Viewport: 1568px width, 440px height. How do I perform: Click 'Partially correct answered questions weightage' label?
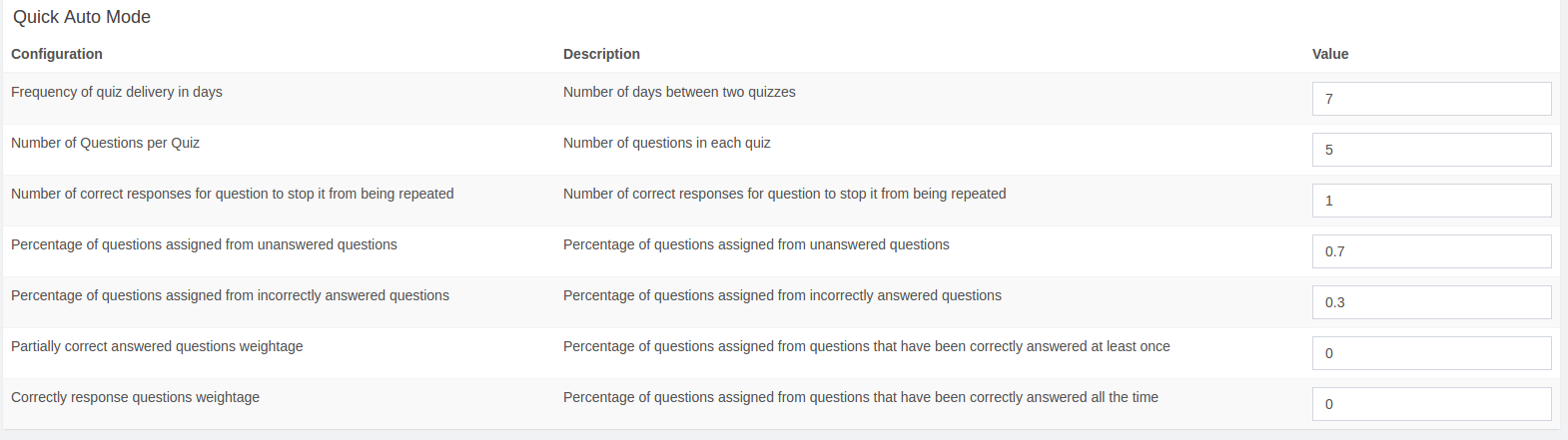[157, 346]
